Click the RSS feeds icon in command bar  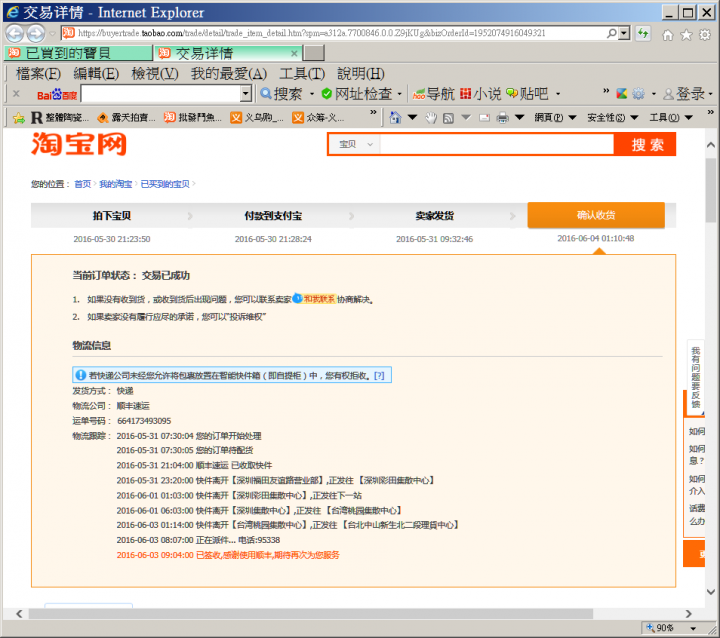coord(448,118)
